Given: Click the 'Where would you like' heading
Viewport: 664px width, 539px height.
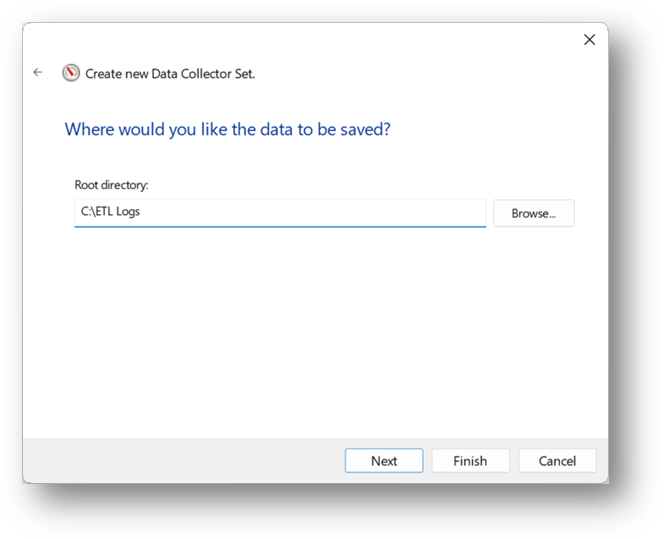Looking at the screenshot, I should [x=227, y=130].
